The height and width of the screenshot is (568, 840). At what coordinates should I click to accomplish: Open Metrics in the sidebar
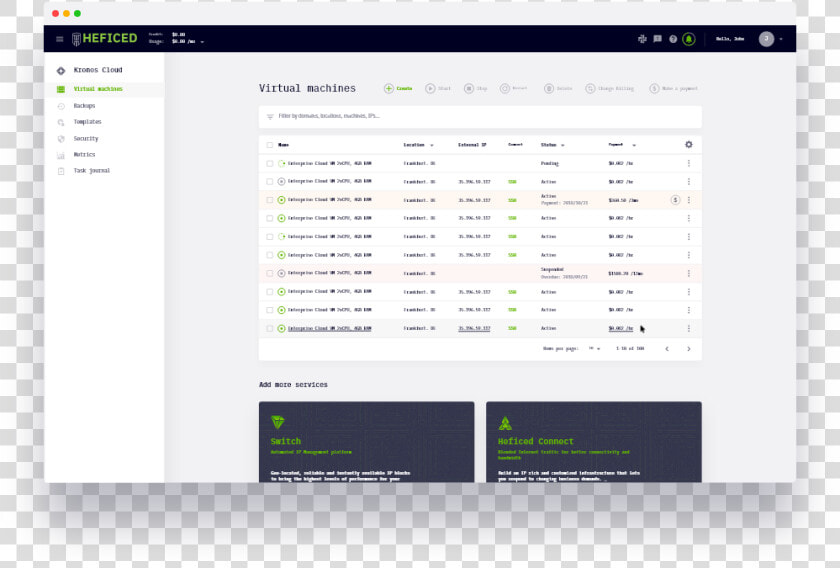click(x=84, y=155)
